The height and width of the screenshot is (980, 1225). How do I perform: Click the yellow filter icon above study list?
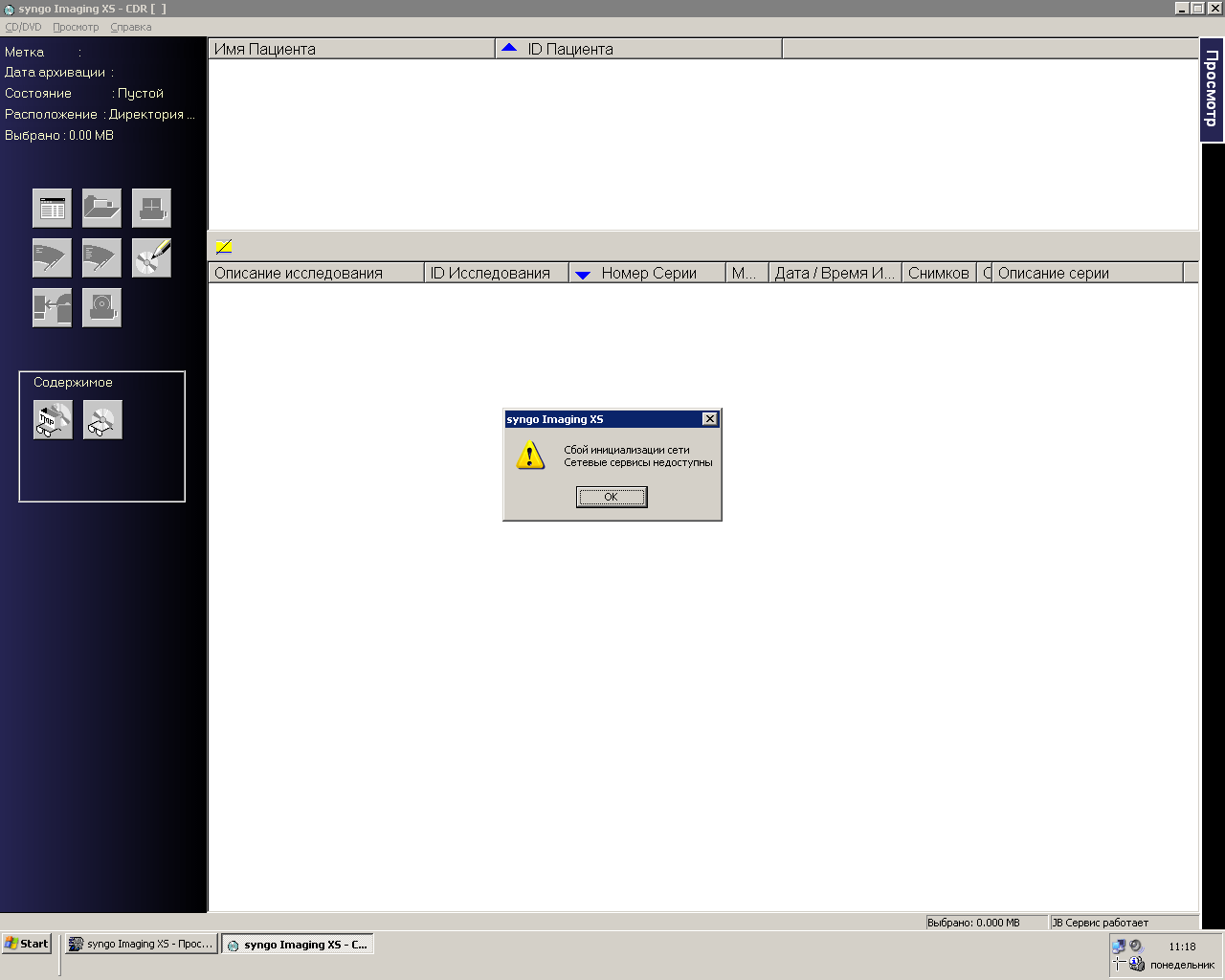(x=224, y=247)
